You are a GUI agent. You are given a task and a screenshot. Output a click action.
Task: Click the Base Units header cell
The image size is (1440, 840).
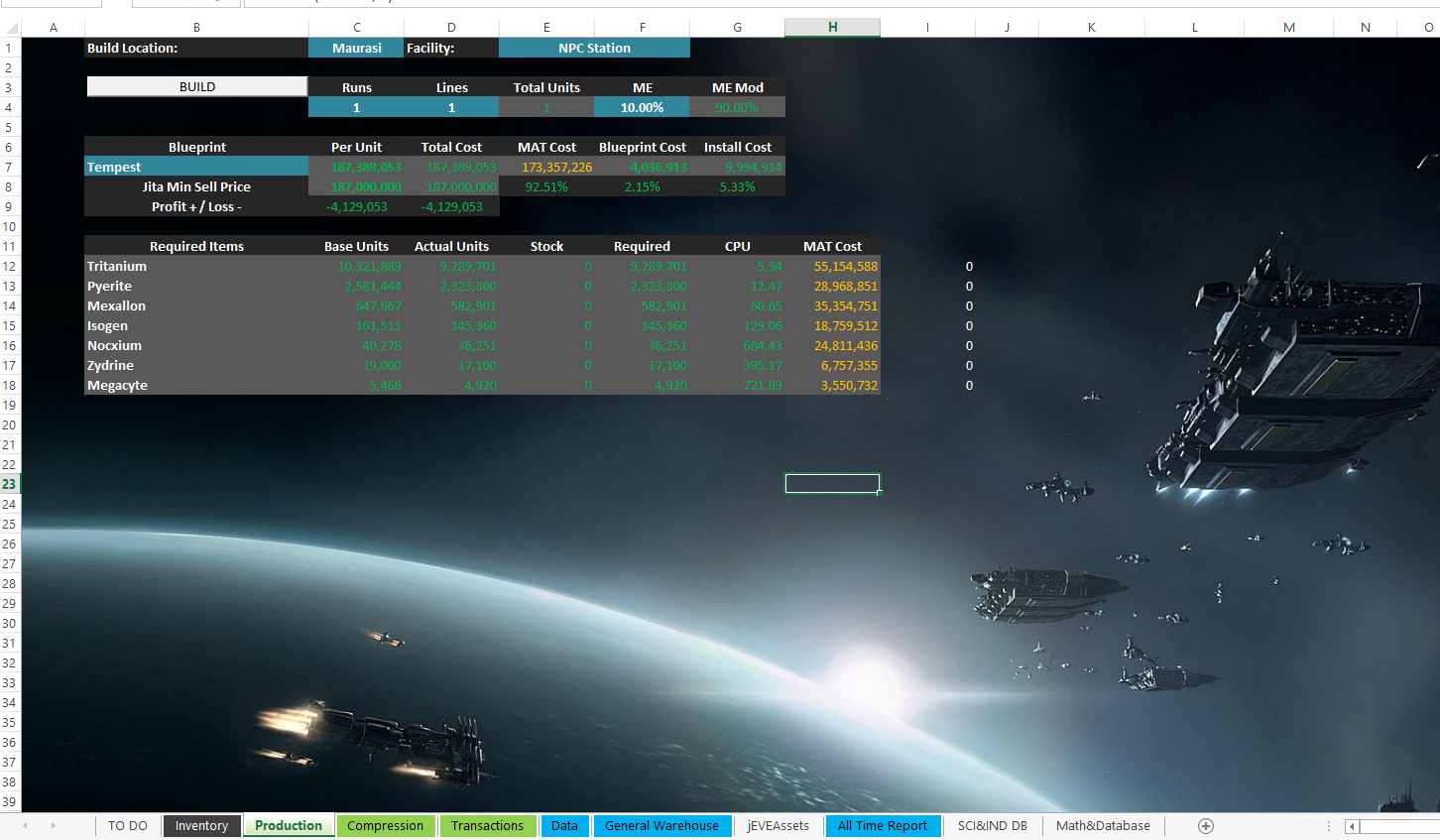pyautogui.click(x=356, y=246)
